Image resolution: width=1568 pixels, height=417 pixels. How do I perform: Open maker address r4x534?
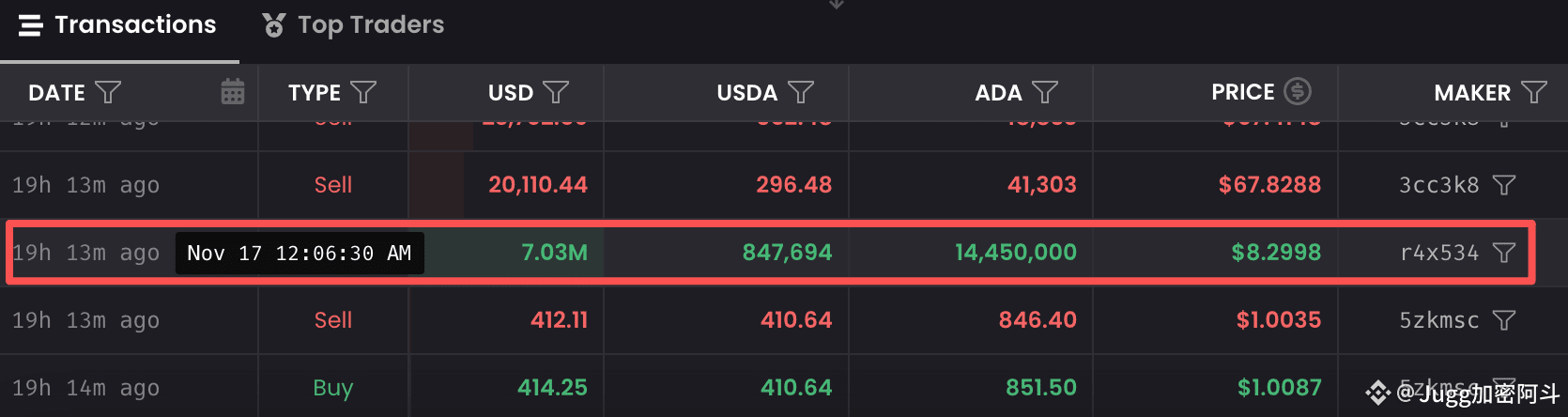click(x=1438, y=253)
